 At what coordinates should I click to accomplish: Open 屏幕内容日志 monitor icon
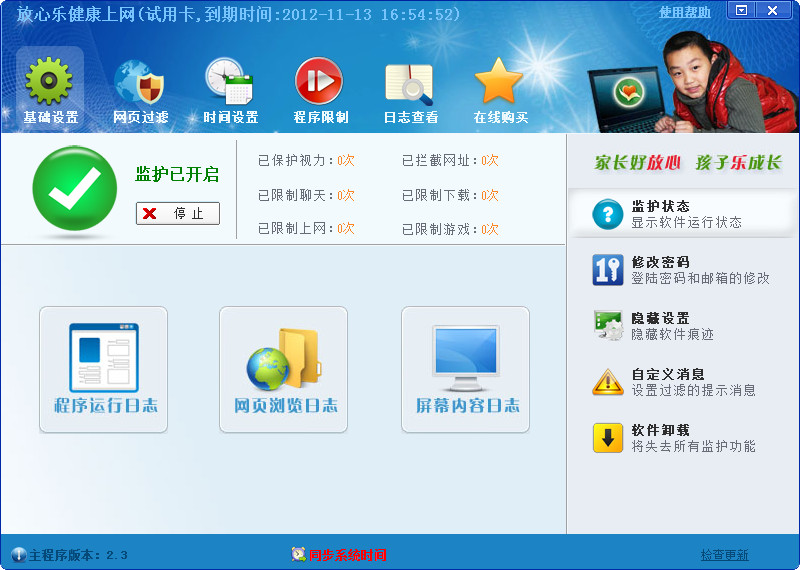tap(465, 358)
